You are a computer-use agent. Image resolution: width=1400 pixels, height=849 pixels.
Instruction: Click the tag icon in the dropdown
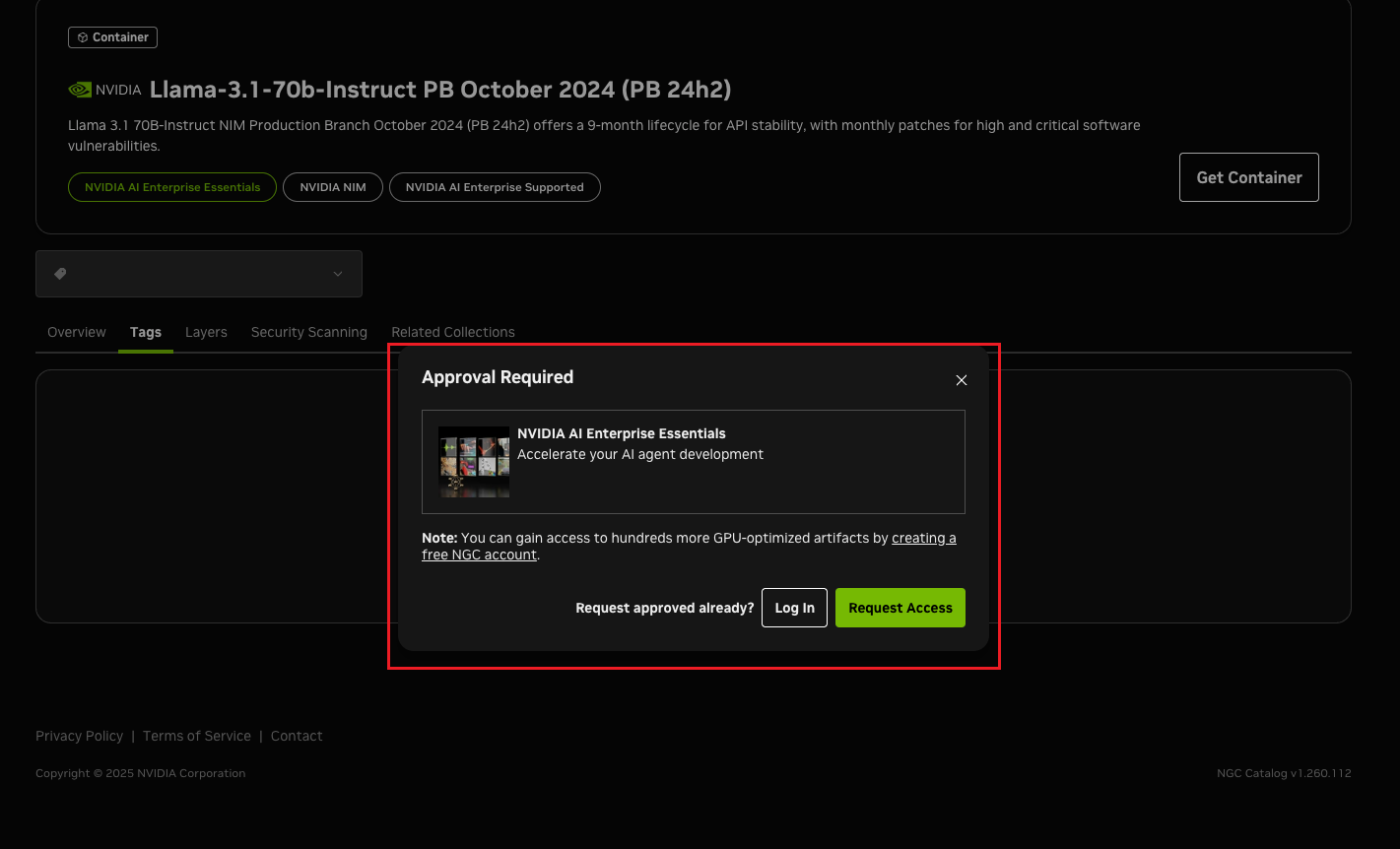pyautogui.click(x=60, y=274)
